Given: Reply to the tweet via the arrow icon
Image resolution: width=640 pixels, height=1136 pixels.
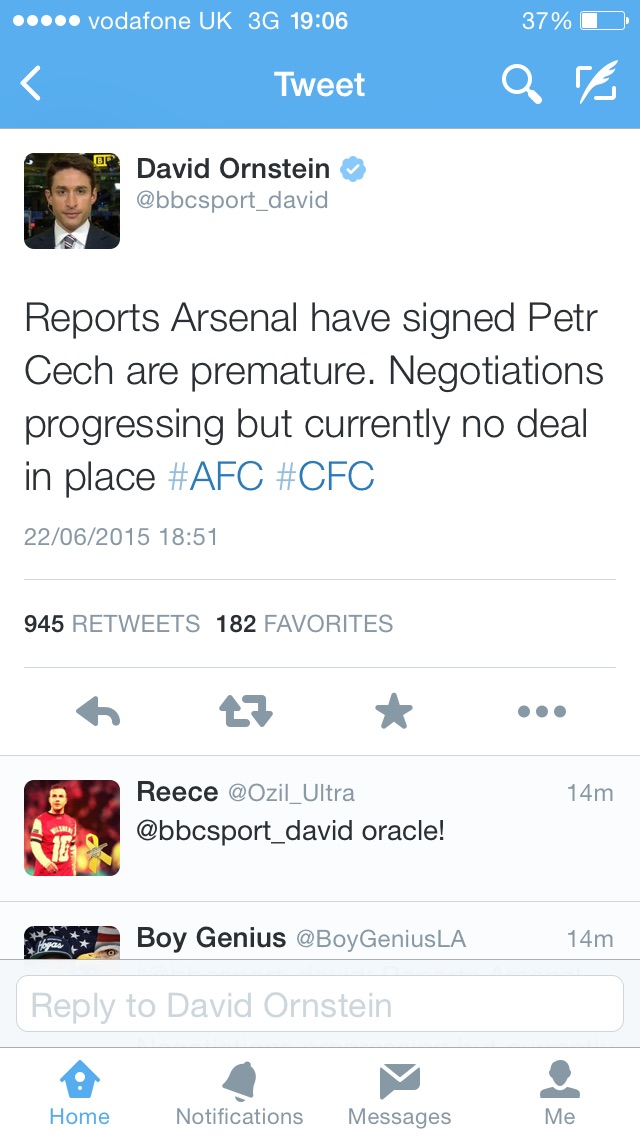Looking at the screenshot, I should click(98, 711).
